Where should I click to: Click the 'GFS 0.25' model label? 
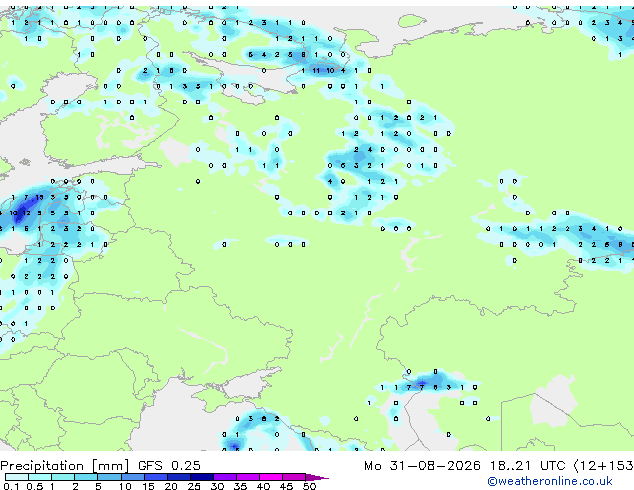click(x=169, y=466)
